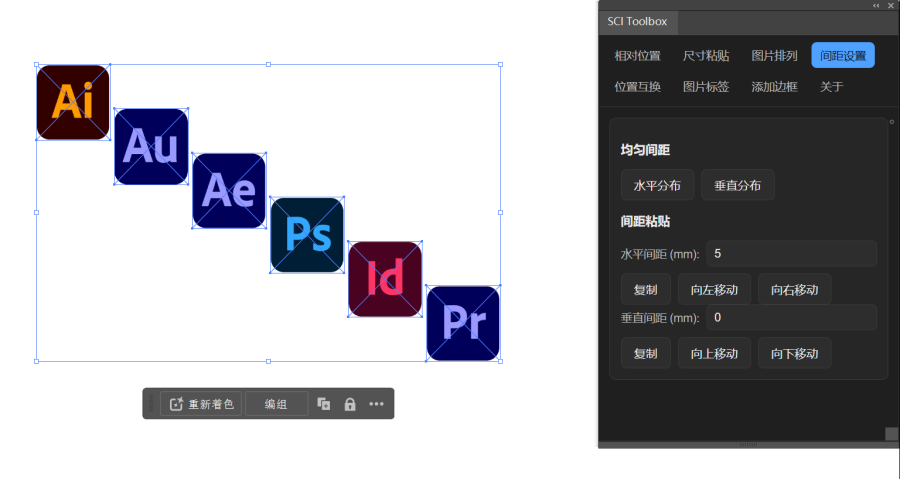
Task: Click the 向上移动 button
Action: 714,353
